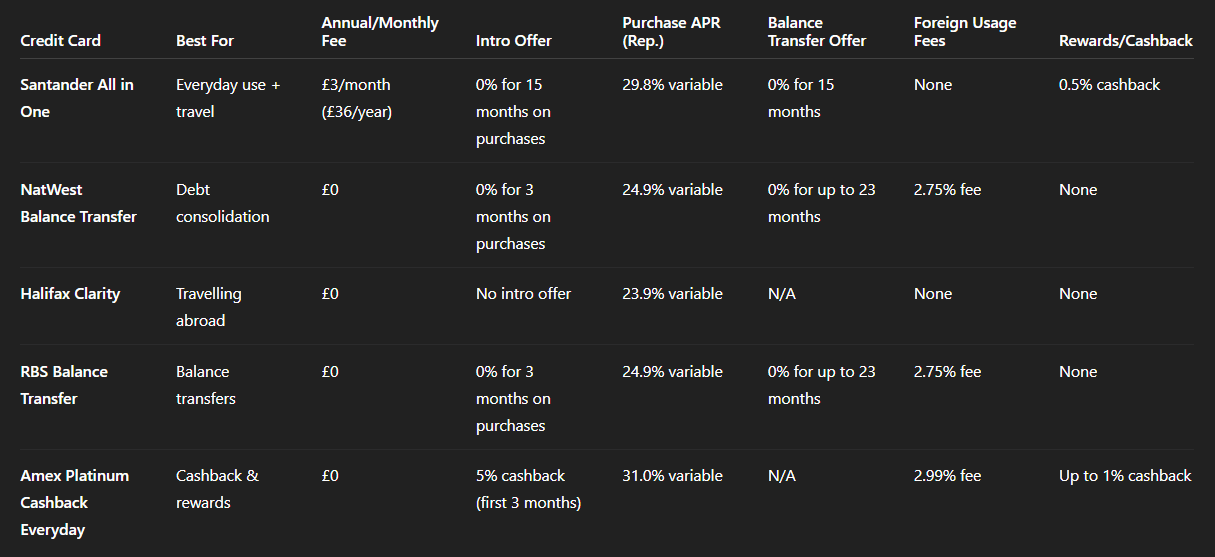Click the Purchase APR (Rep.) header
This screenshot has width=1215, height=557.
pos(671,31)
